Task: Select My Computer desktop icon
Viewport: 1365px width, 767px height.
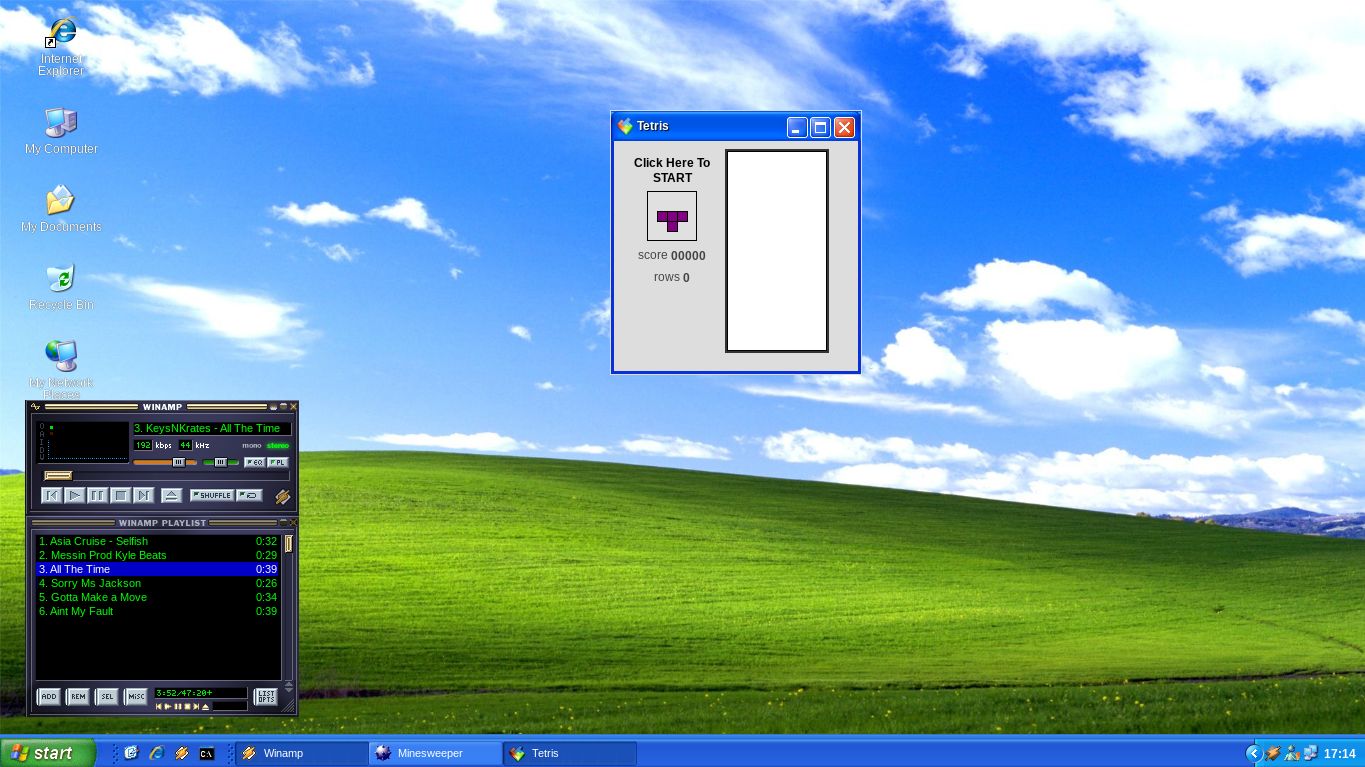Action: click(61, 131)
